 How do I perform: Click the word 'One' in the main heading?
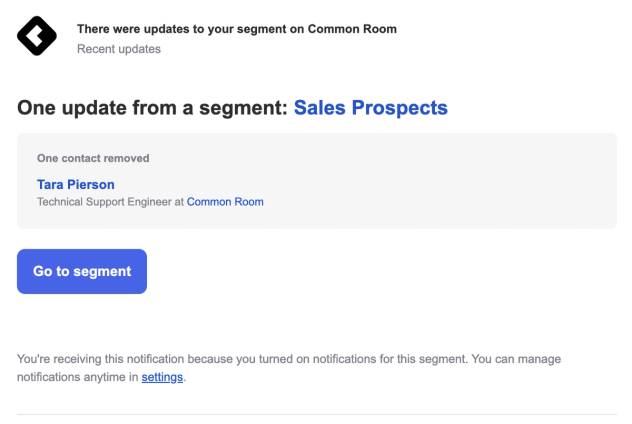(x=37, y=108)
